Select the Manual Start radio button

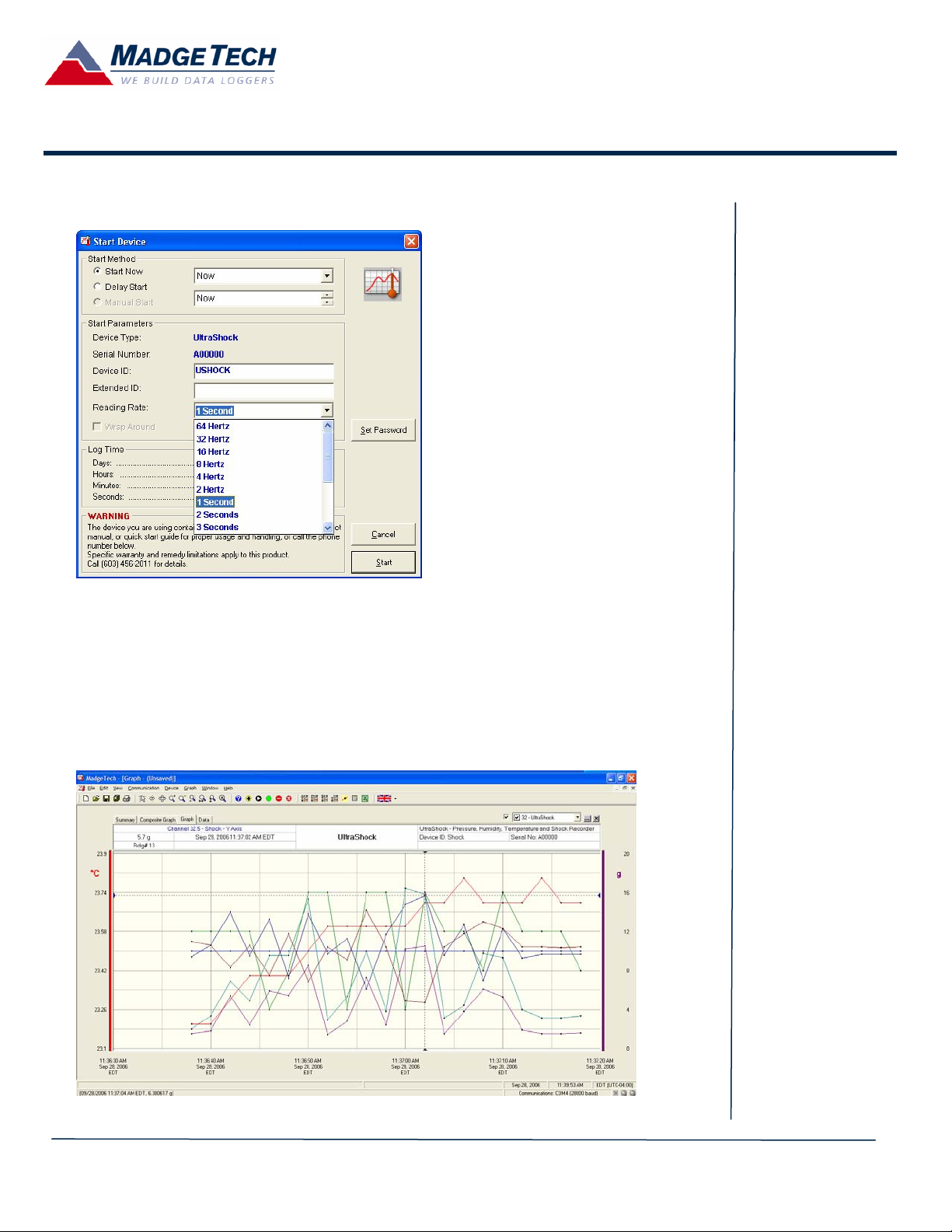97,302
